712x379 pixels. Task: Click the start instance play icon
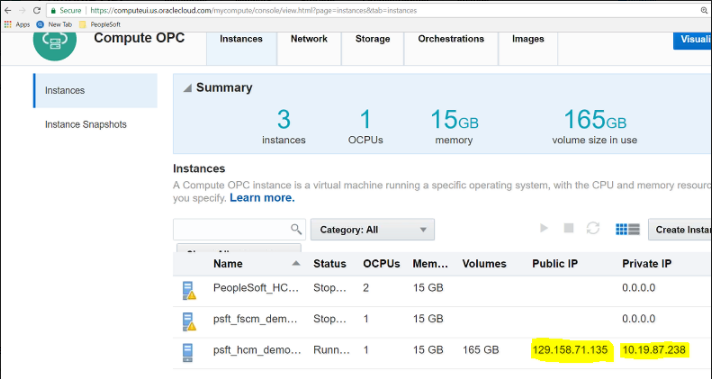[544, 228]
